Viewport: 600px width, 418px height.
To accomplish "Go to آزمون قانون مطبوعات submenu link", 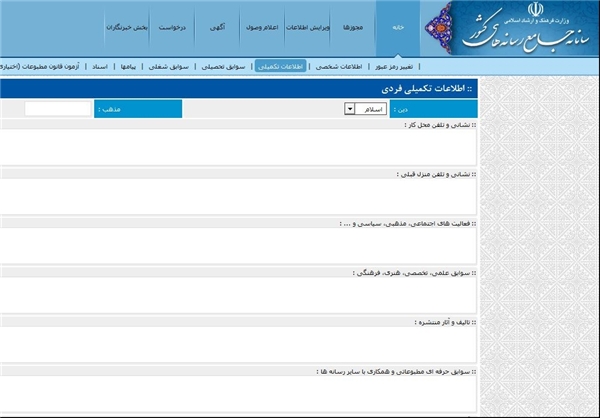I will (x=40, y=67).
